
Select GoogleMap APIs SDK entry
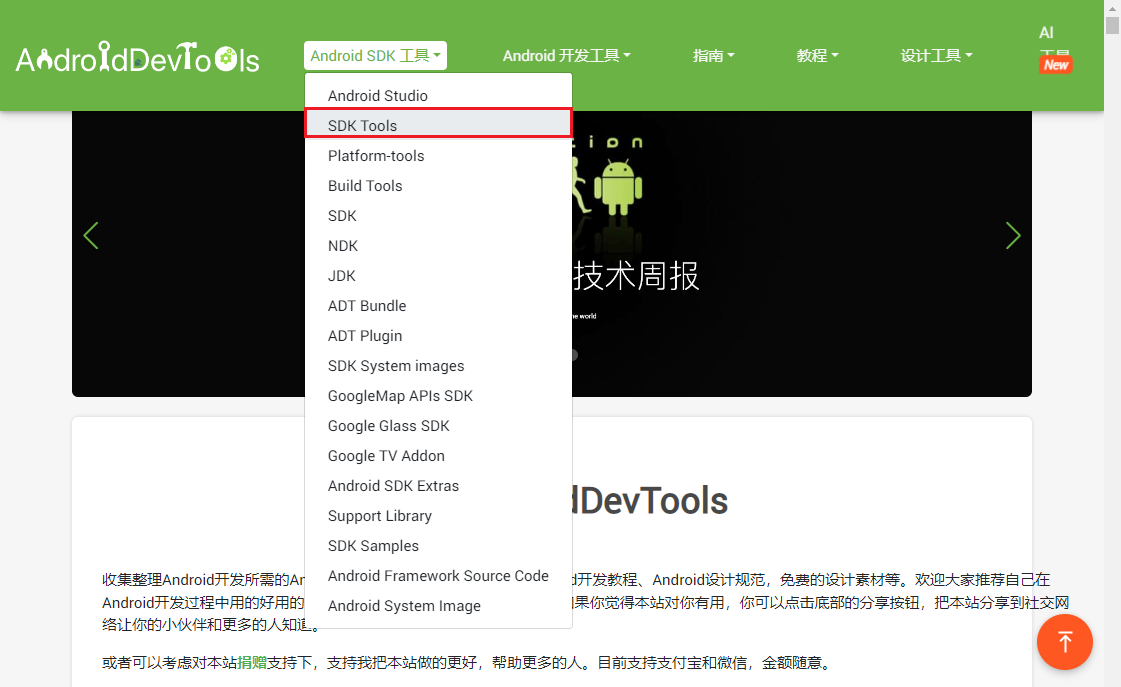(438, 396)
